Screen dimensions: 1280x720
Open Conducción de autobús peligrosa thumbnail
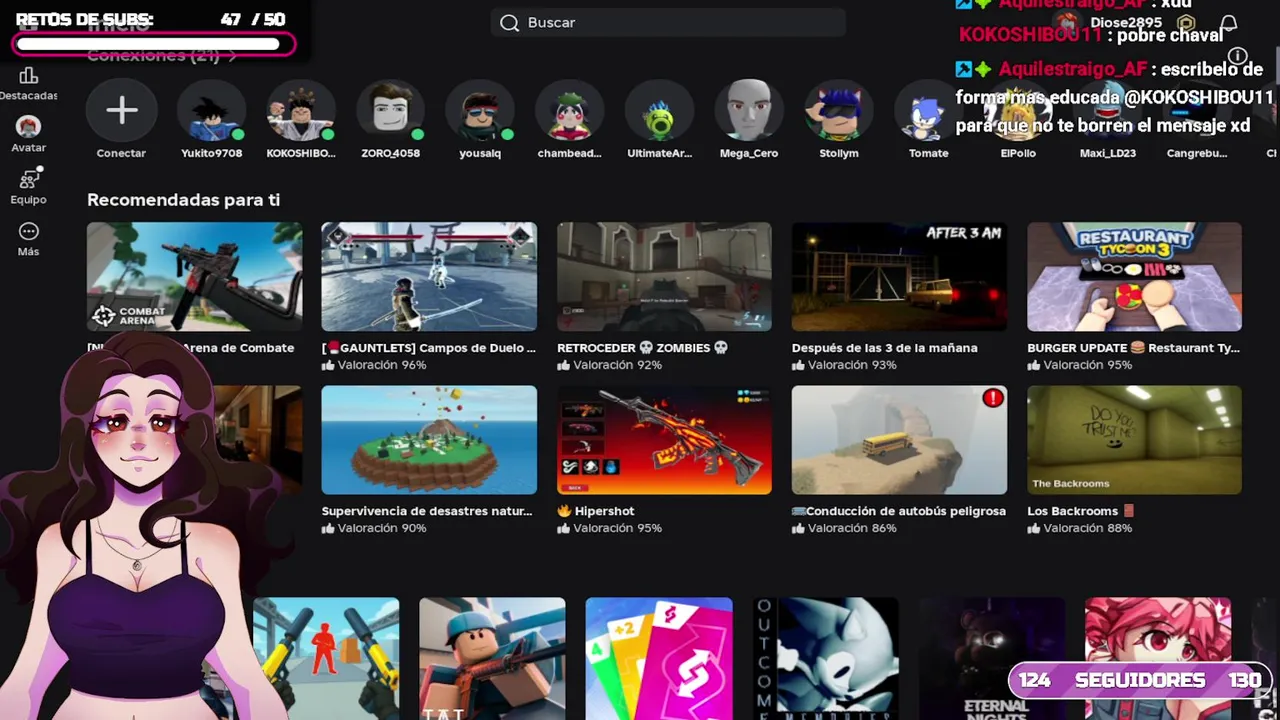(899, 440)
